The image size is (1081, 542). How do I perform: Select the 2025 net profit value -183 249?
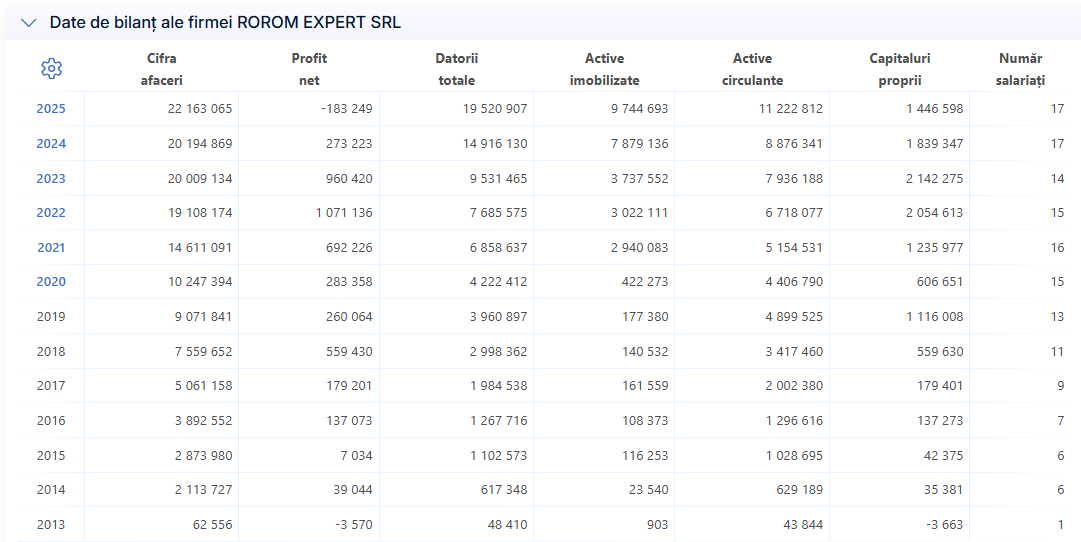point(347,109)
